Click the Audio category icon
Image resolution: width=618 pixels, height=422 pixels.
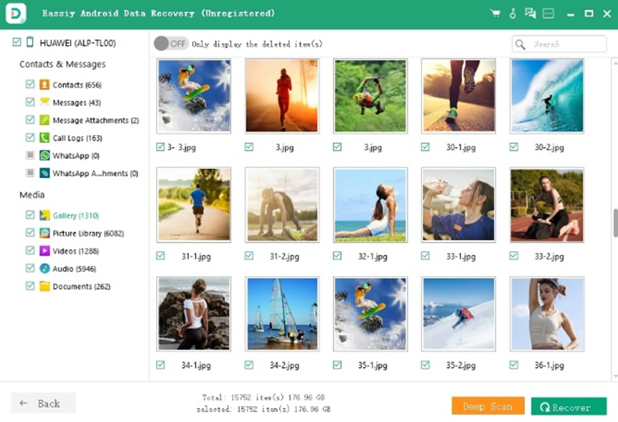click(x=45, y=269)
